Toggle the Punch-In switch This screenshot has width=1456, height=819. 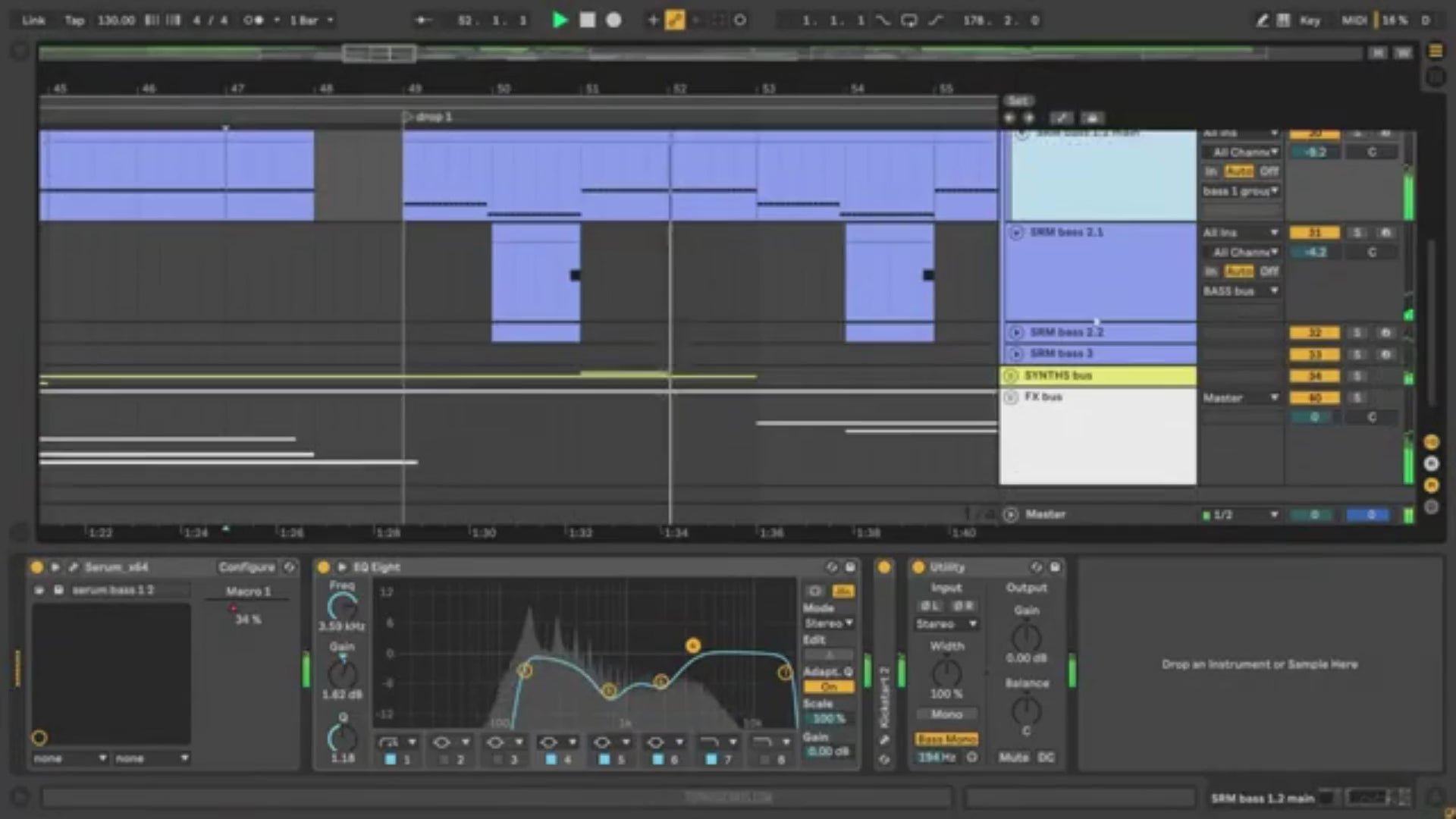(x=883, y=20)
